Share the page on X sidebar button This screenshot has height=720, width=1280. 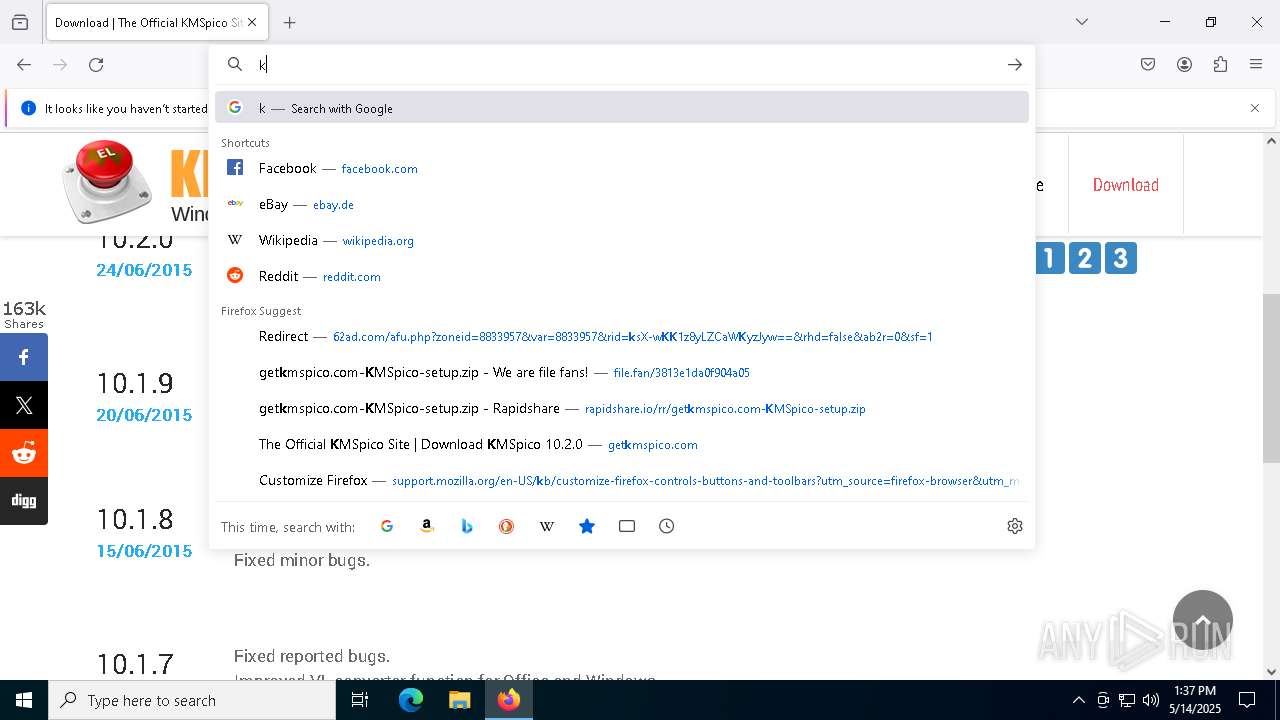point(24,405)
